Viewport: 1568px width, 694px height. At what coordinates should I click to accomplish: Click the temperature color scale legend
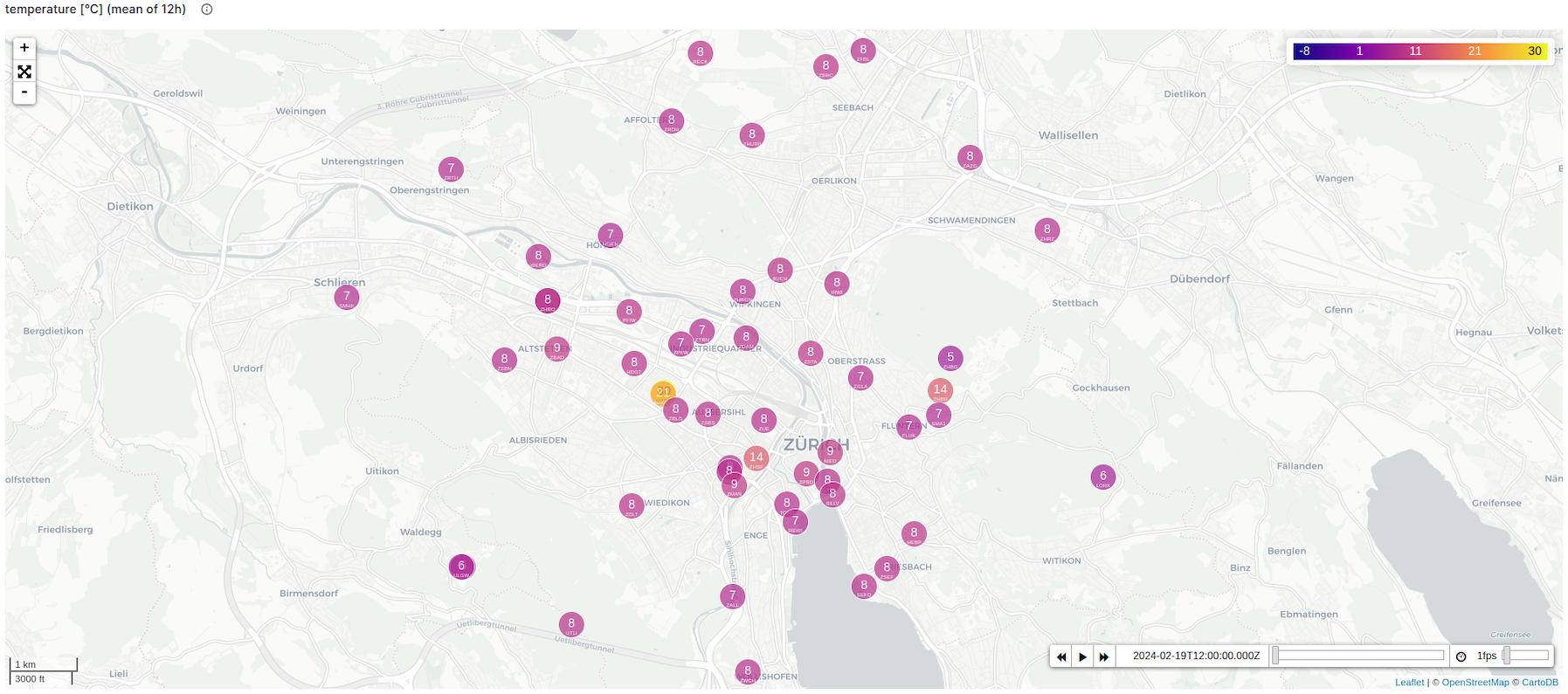pyautogui.click(x=1419, y=52)
